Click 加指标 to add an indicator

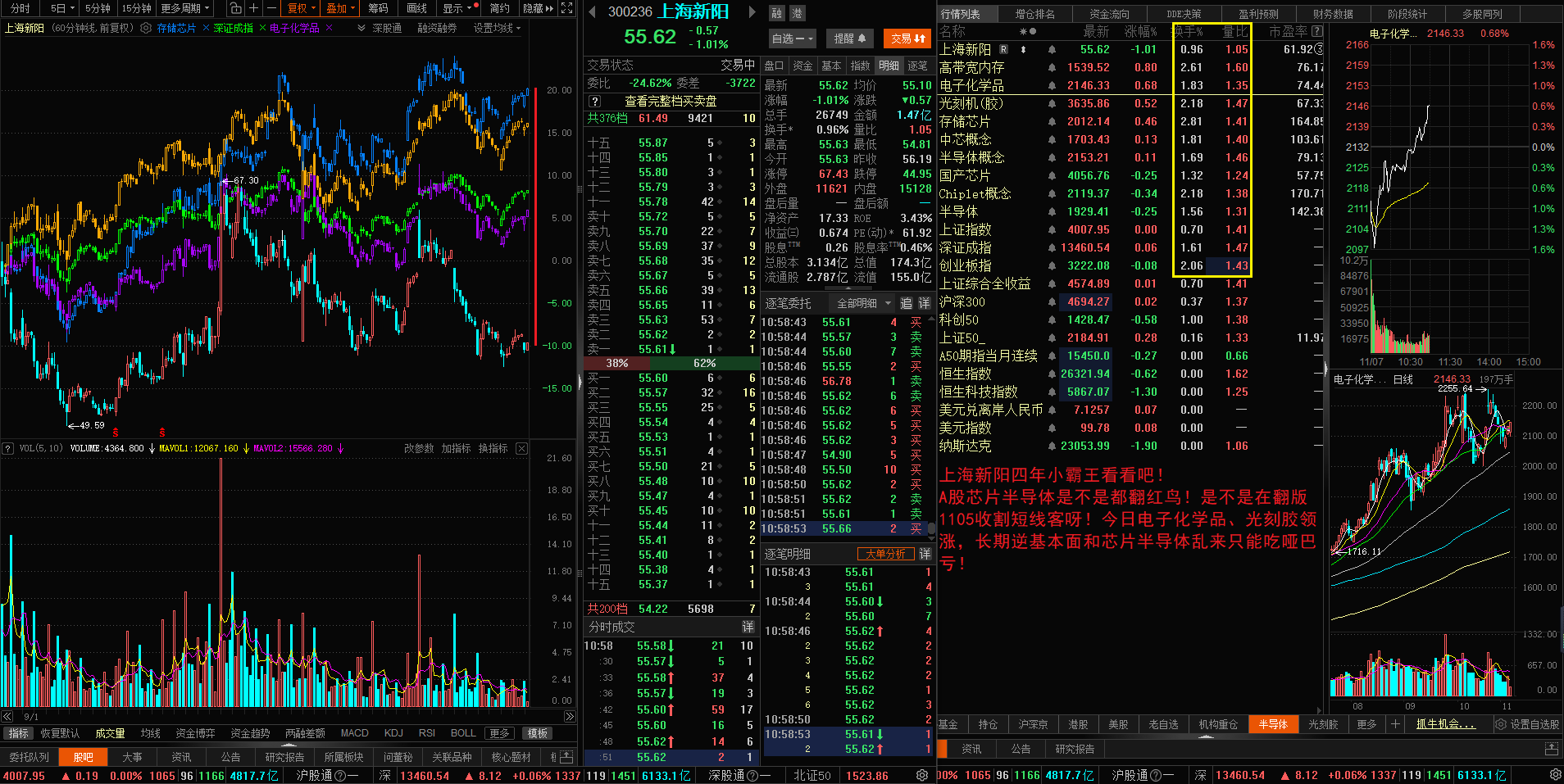point(456,448)
